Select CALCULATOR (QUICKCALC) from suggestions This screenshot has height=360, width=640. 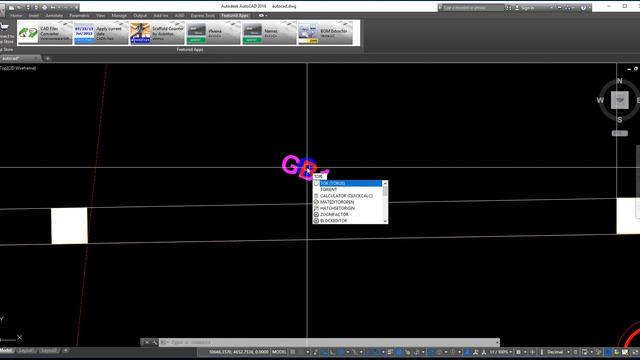point(347,196)
